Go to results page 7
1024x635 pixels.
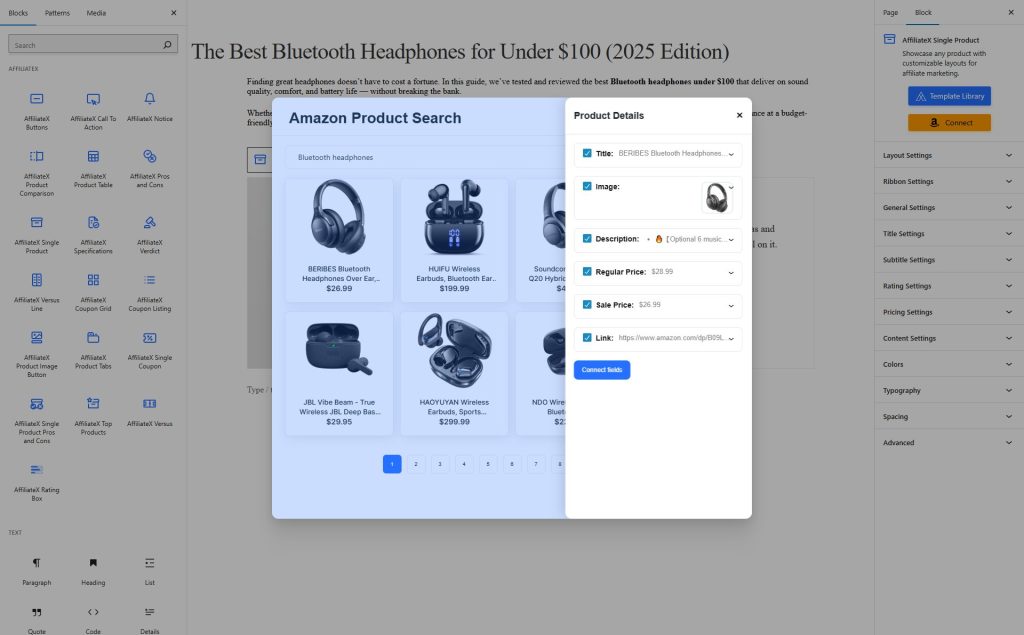[536, 464]
